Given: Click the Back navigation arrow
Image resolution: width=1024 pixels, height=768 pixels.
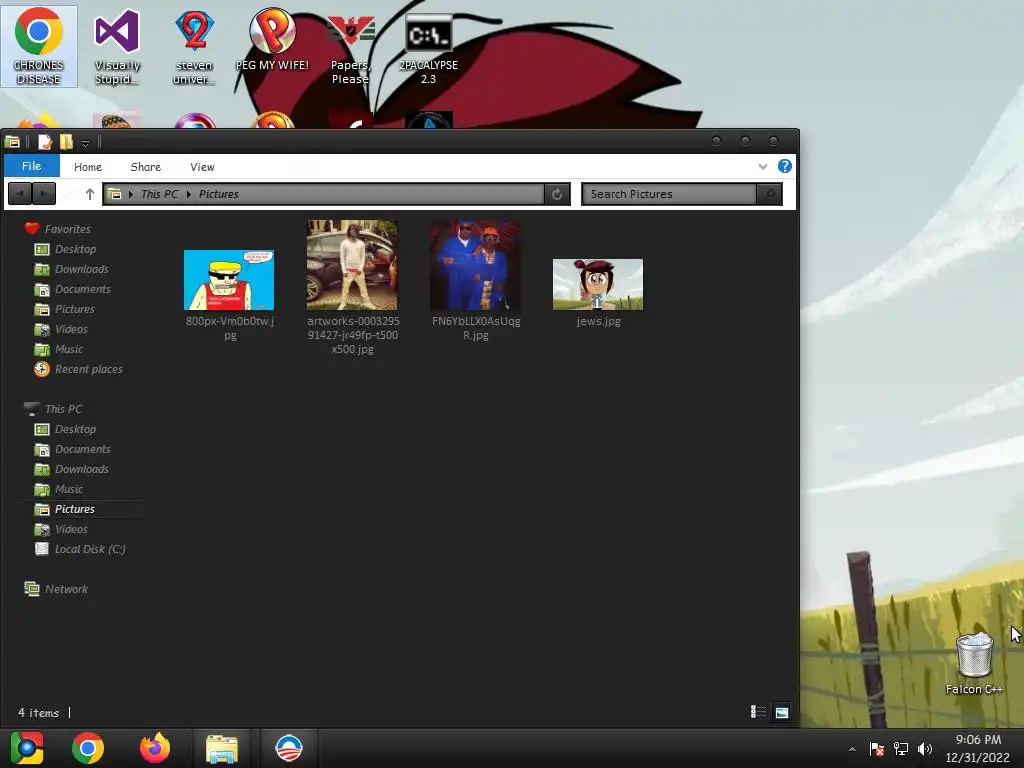Looking at the screenshot, I should tap(20, 194).
